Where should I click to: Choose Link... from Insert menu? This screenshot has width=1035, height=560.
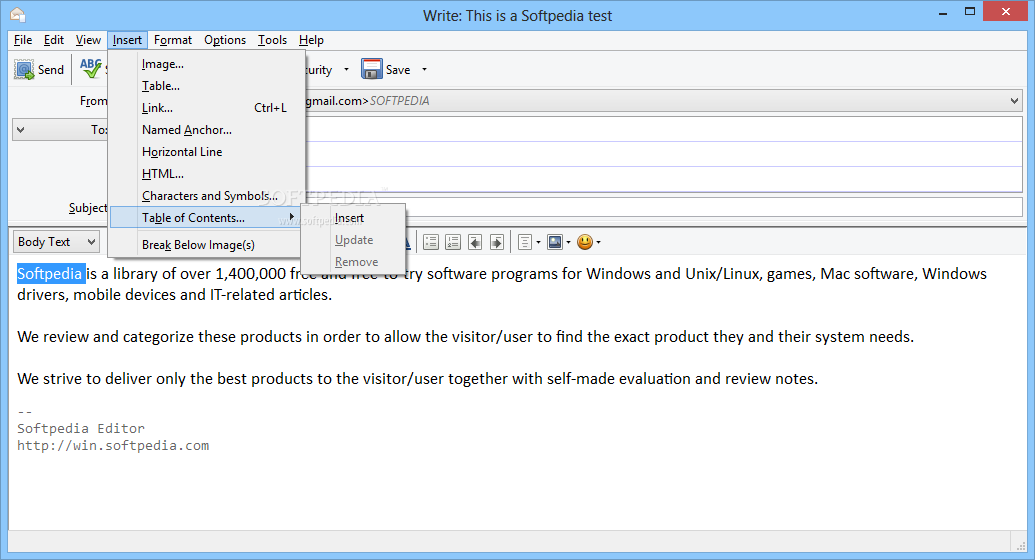click(x=207, y=108)
